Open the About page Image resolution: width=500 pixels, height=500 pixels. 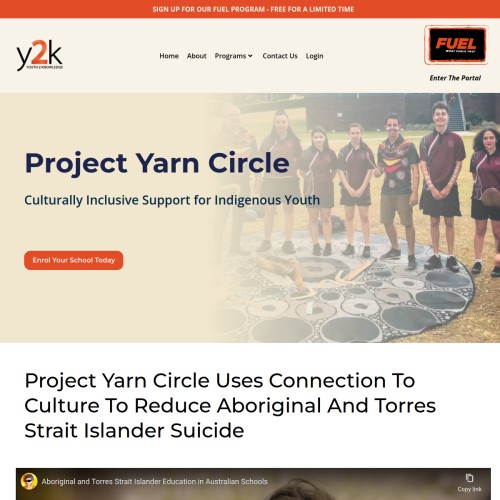click(197, 56)
